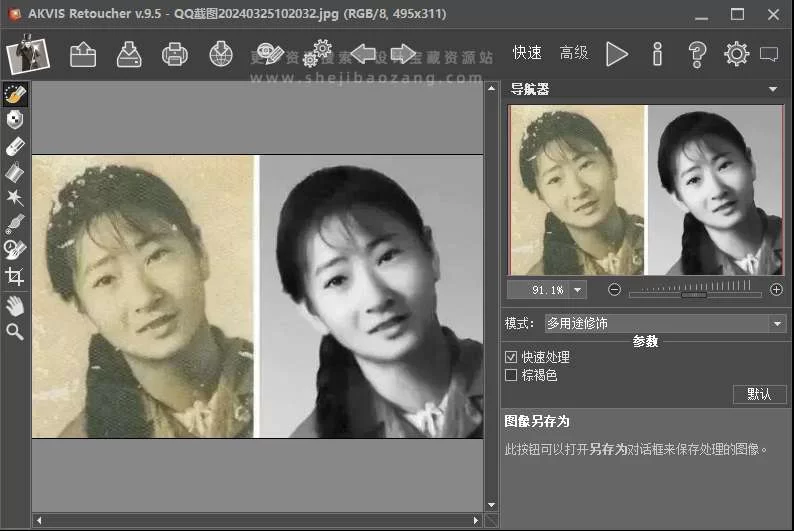Select the Hand tool
794x531 pixels.
tap(15, 305)
